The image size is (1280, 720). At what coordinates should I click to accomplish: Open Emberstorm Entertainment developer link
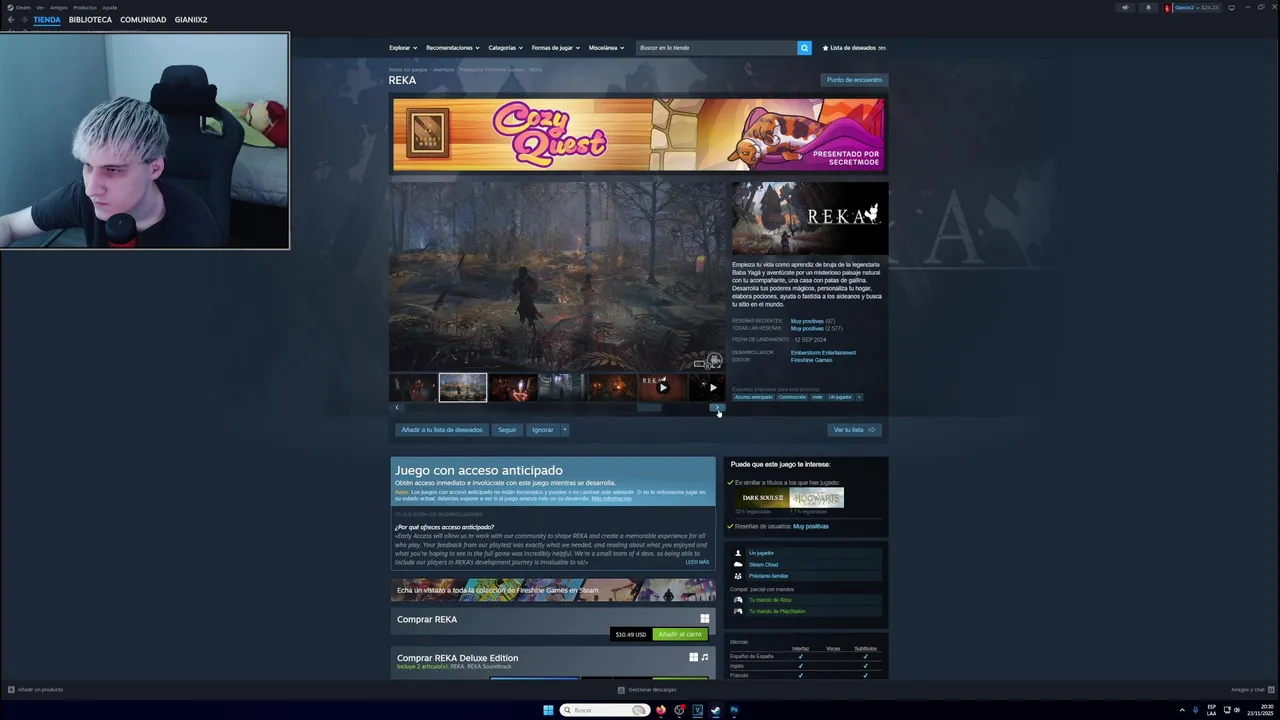click(823, 352)
